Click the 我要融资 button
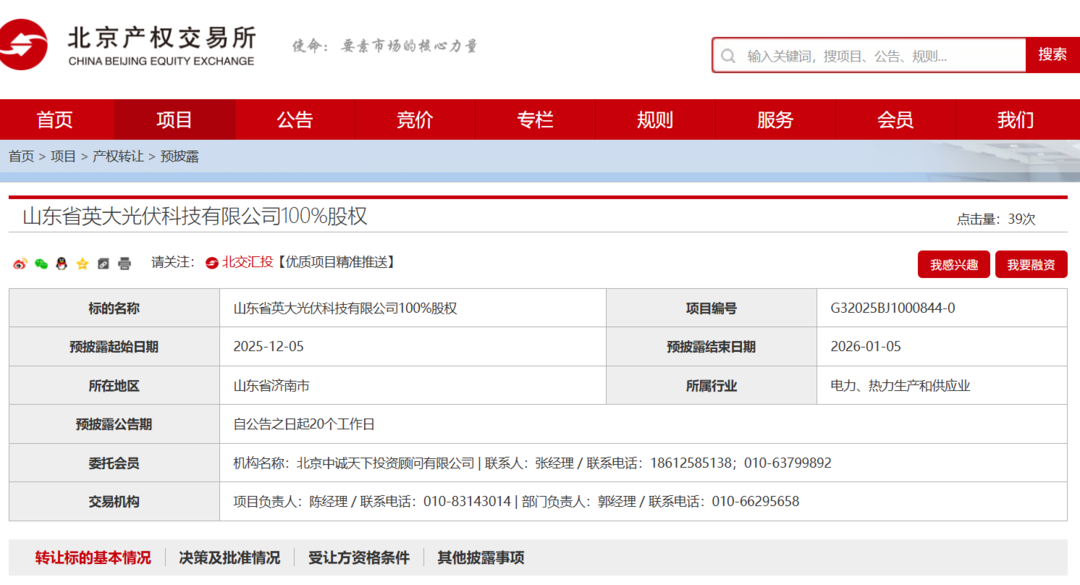 pyautogui.click(x=1033, y=264)
